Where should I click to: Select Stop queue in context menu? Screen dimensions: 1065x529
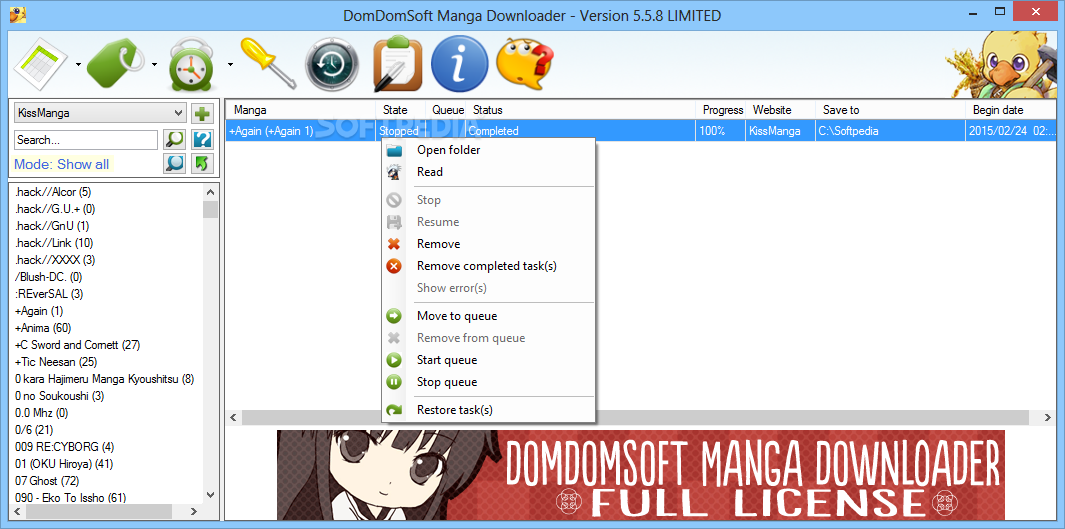click(488, 382)
